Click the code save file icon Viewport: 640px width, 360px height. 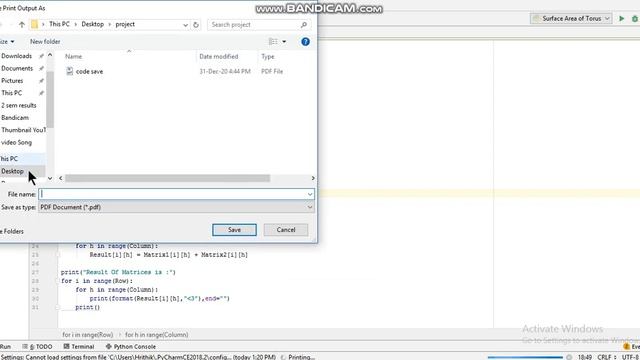point(69,71)
